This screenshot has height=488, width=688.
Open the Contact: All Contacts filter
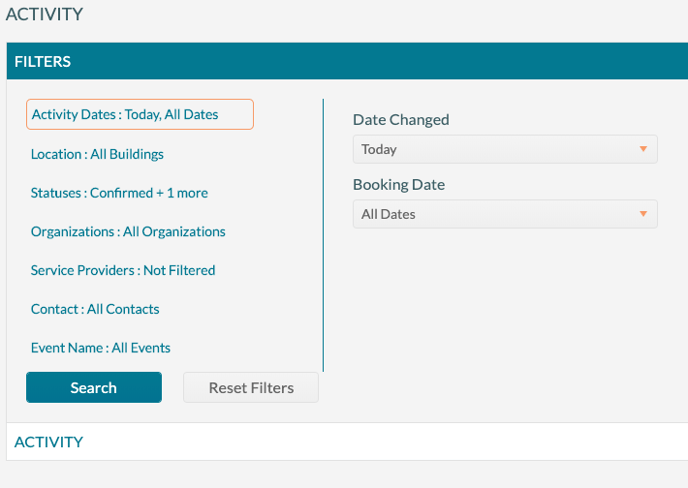click(95, 309)
